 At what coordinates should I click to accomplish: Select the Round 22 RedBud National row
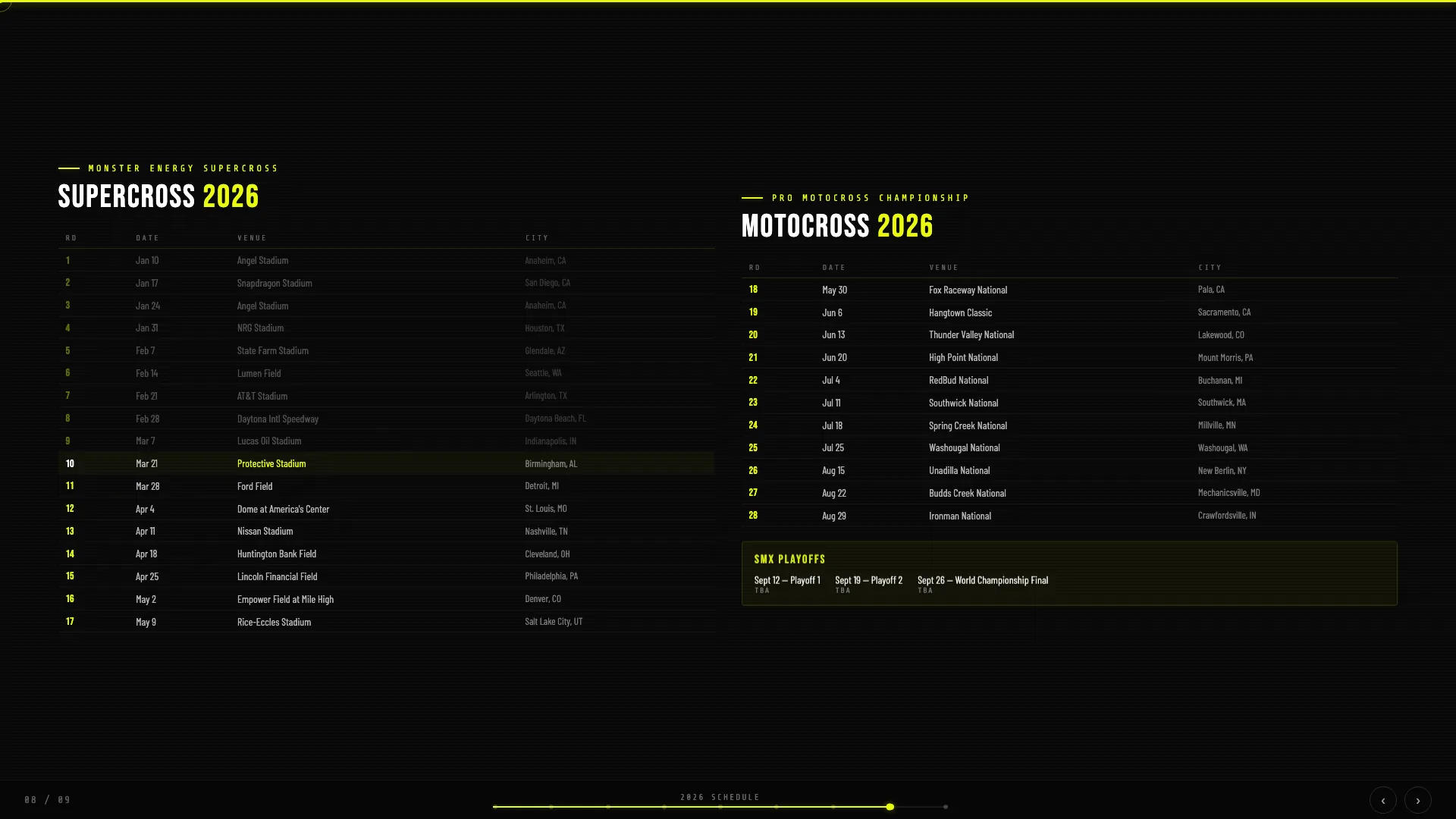point(1062,380)
